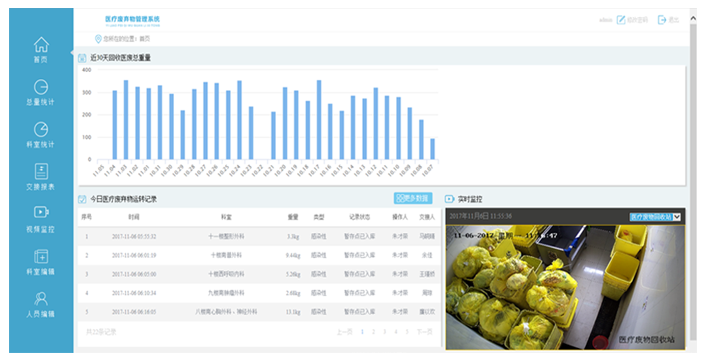Click the 11.17 bar in chart
The image size is (705, 364).
pos(319,120)
